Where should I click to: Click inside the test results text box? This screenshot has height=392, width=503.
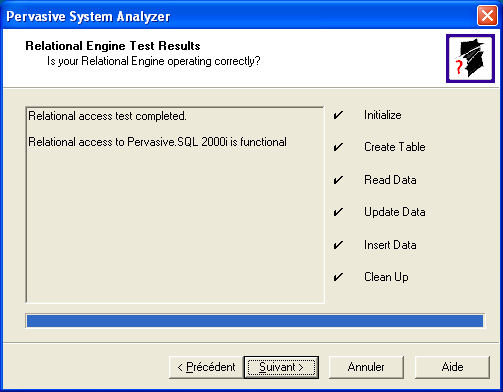(x=175, y=205)
